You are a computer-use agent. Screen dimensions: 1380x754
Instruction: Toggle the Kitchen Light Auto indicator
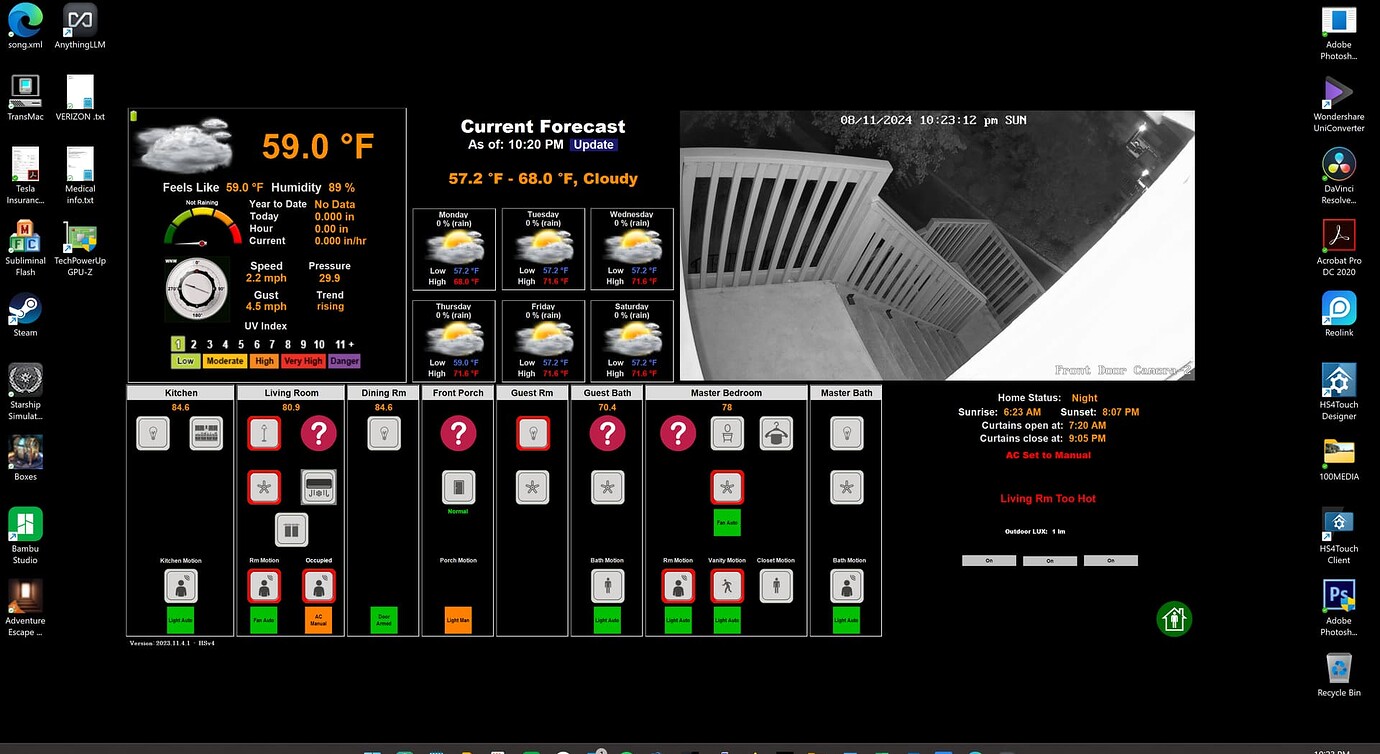click(181, 620)
